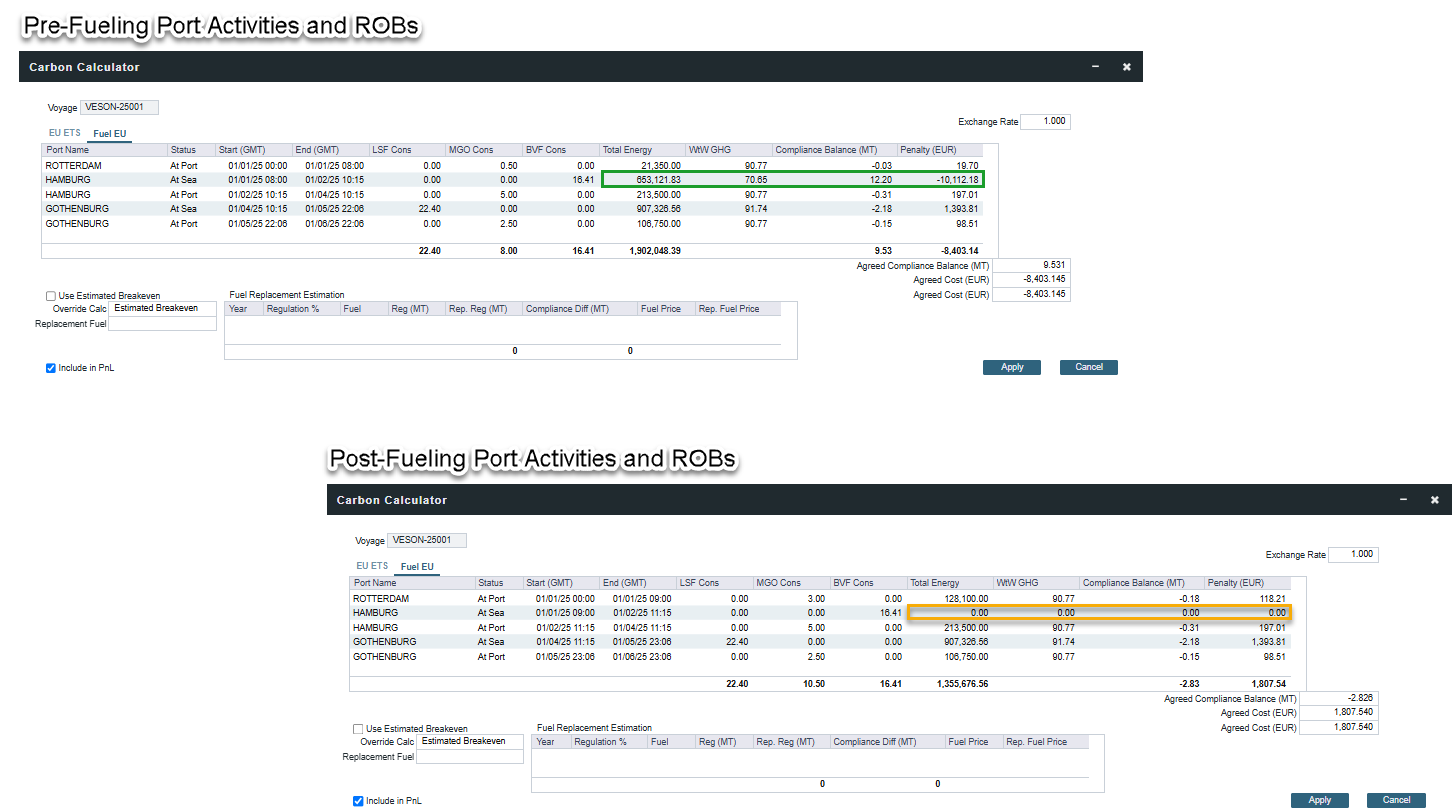
Task: Check Use Estimated Breakeven in Post-Fueling window
Action: [359, 729]
